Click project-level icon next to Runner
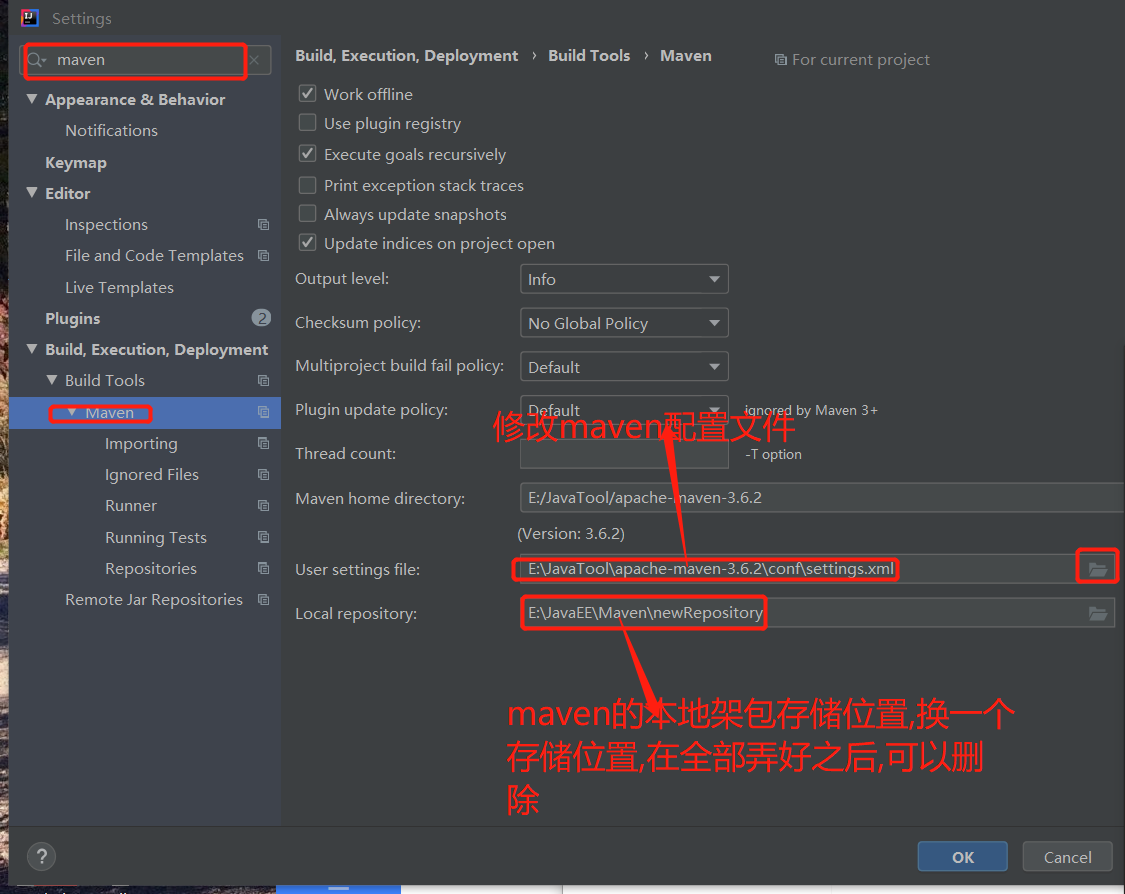1125x894 pixels. point(263,506)
